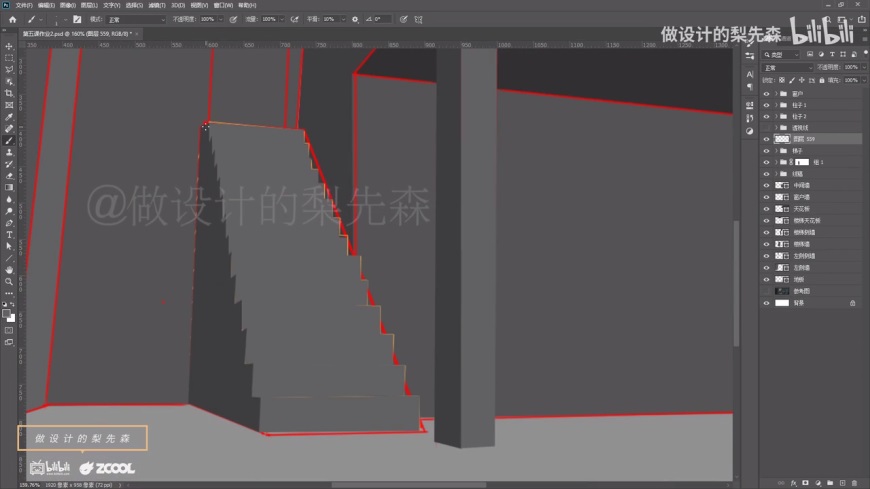
Task: Open the 文字(Y) menu
Action: point(112,5)
